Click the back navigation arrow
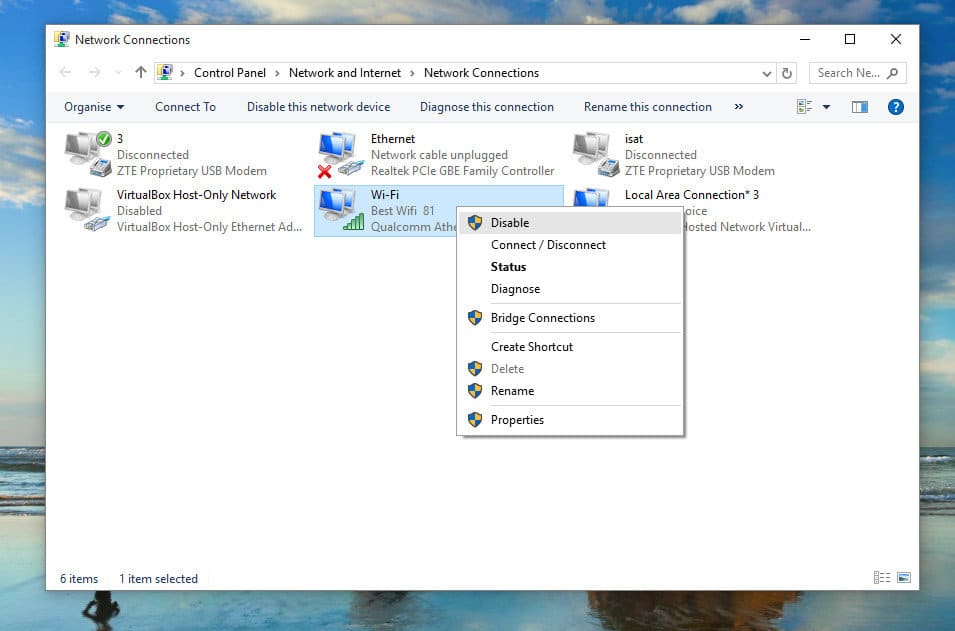Viewport: 955px width, 631px height. click(65, 72)
